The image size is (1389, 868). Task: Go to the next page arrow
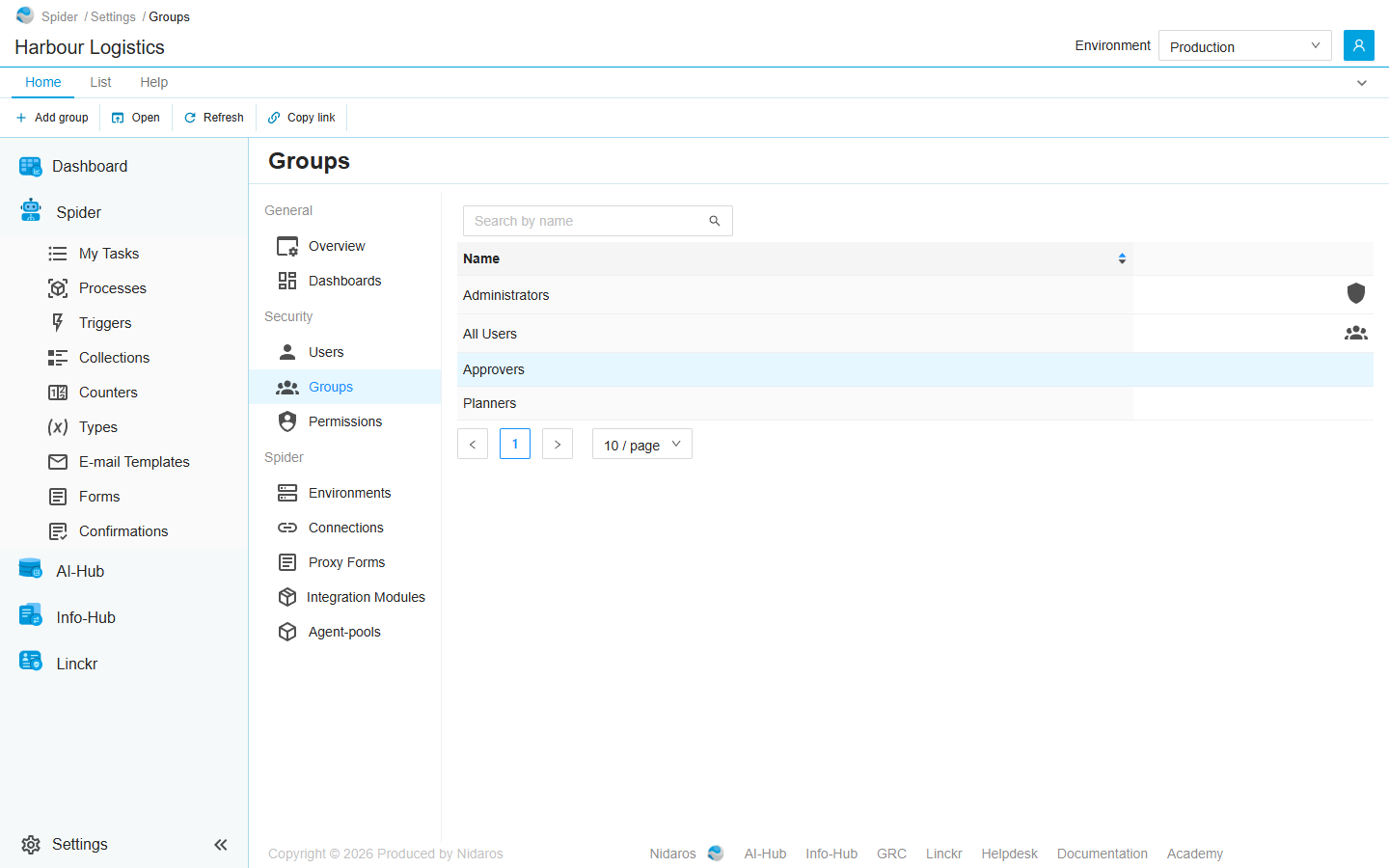coord(558,444)
